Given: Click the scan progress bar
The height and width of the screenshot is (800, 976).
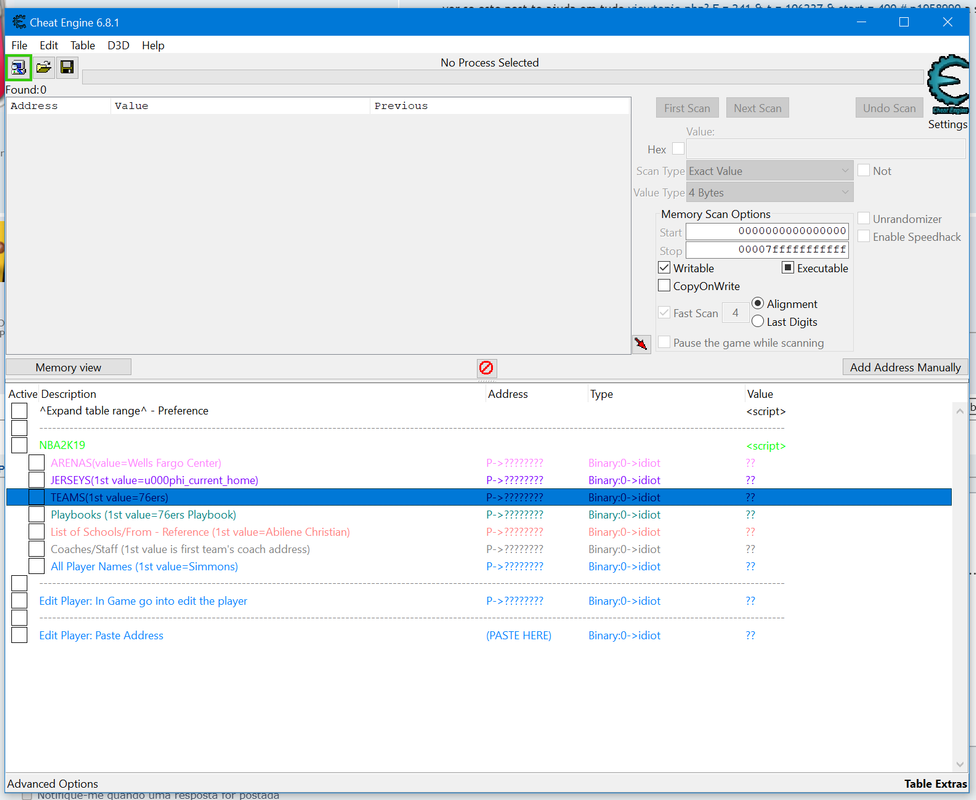Looking at the screenshot, I should (x=502, y=77).
